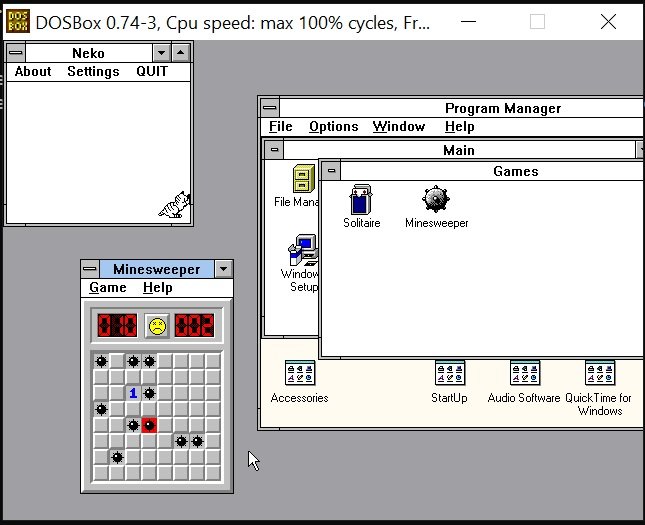Click the Program Manager title bar
This screenshot has width=645, height=525.
pyautogui.click(x=461, y=108)
